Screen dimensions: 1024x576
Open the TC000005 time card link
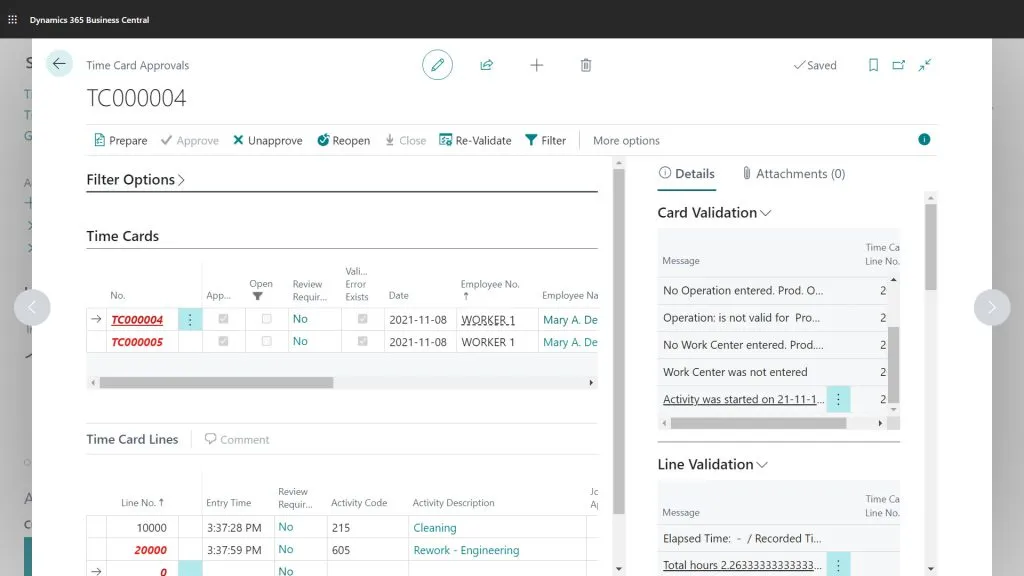pos(137,342)
